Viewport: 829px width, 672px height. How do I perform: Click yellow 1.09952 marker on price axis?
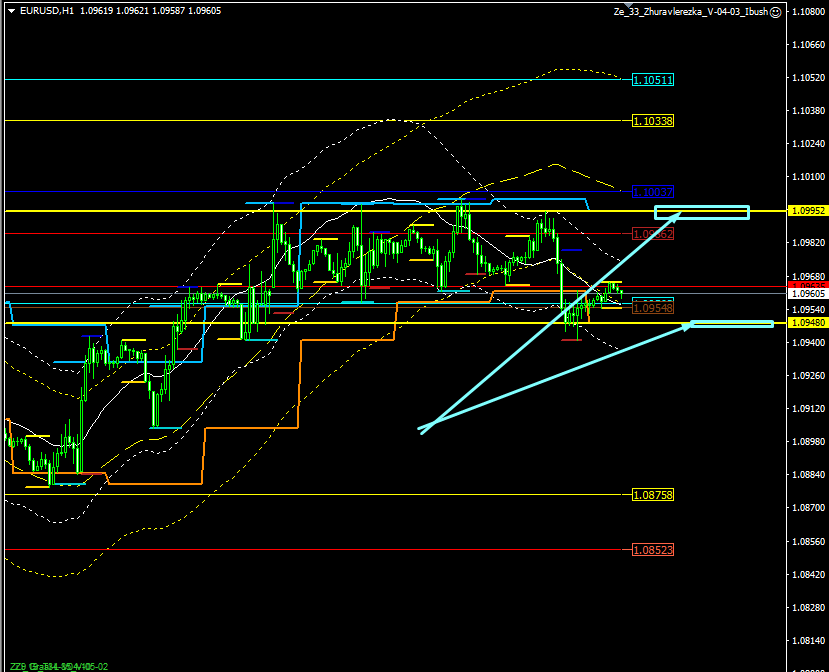point(806,211)
